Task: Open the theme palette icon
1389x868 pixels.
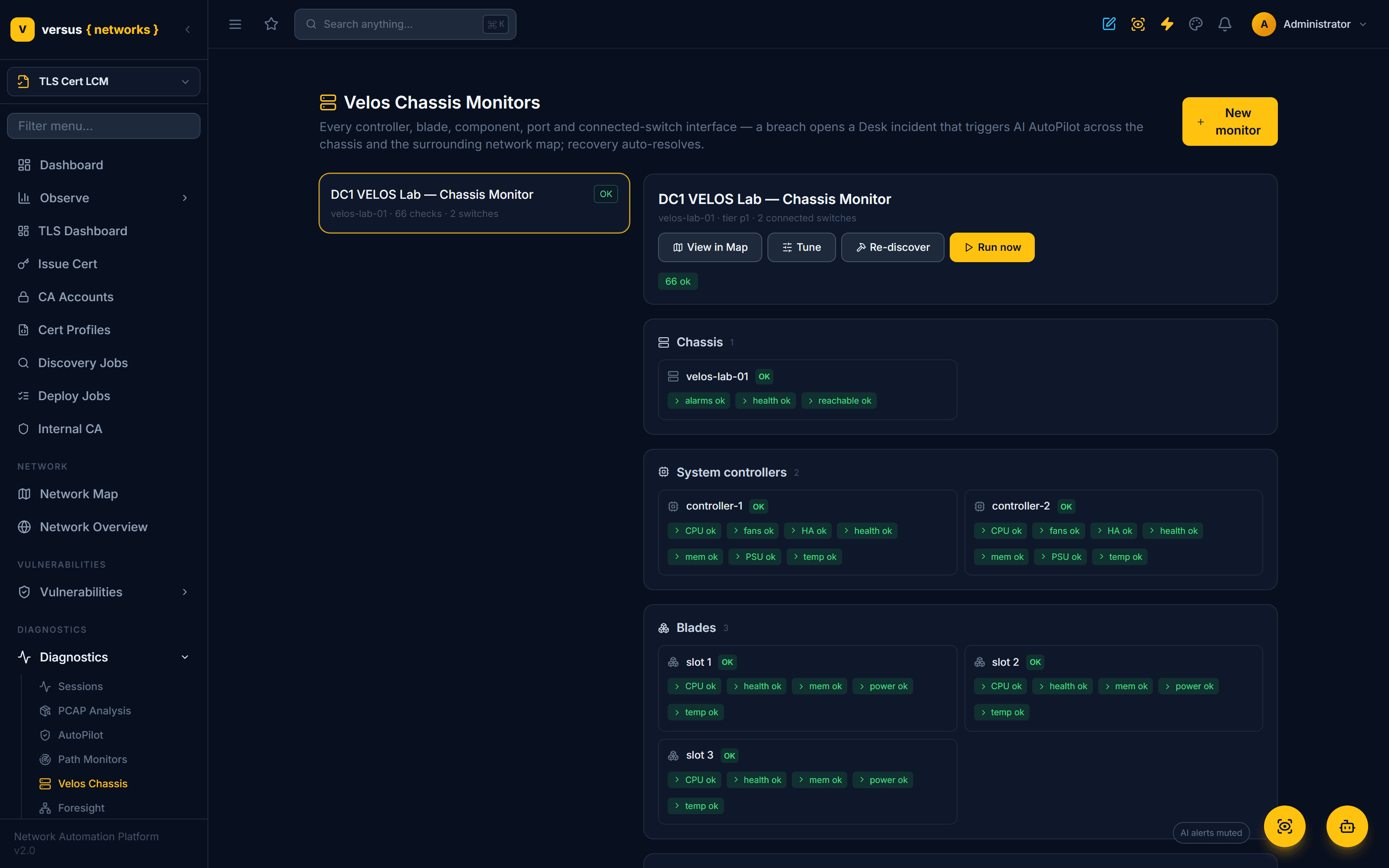Action: point(1195,24)
